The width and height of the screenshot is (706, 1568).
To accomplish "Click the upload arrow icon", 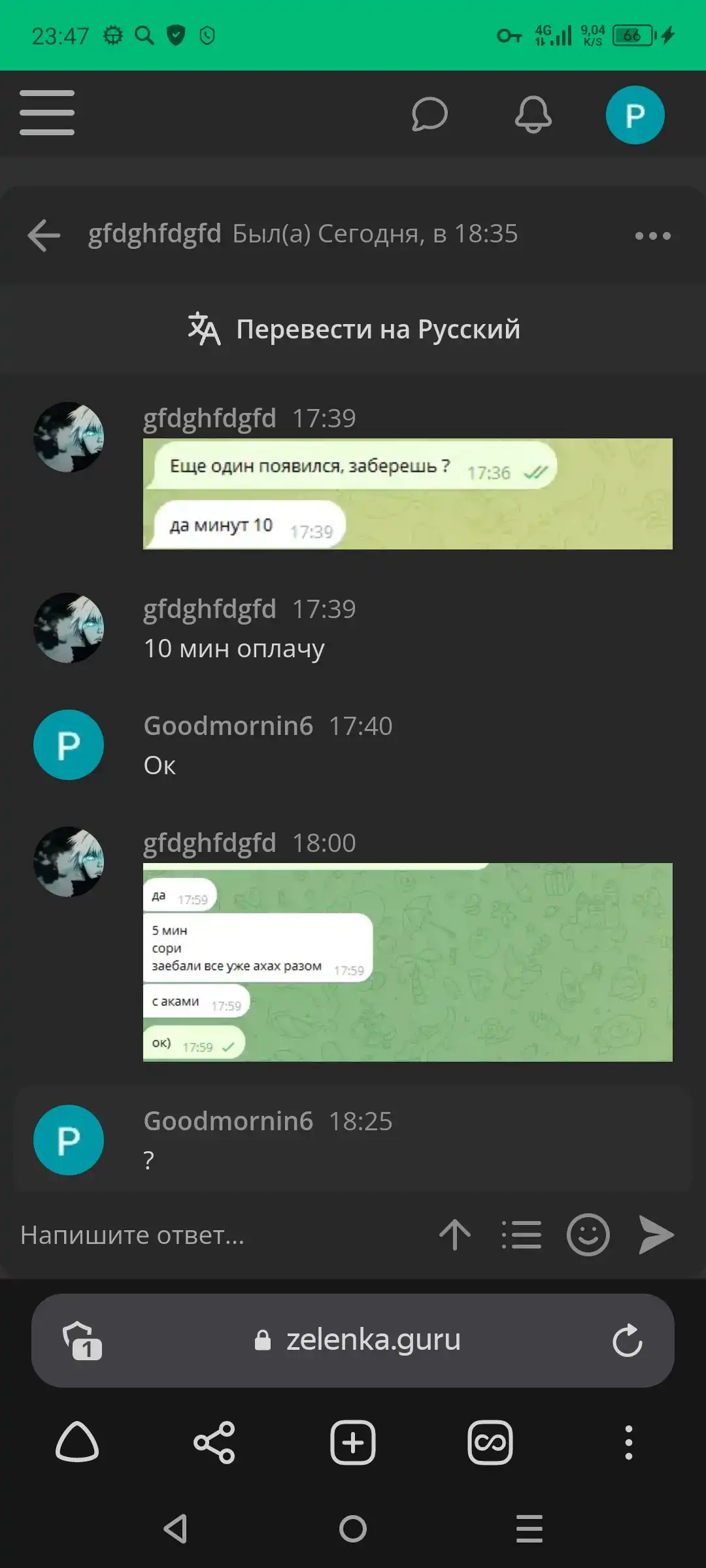I will tap(455, 1235).
